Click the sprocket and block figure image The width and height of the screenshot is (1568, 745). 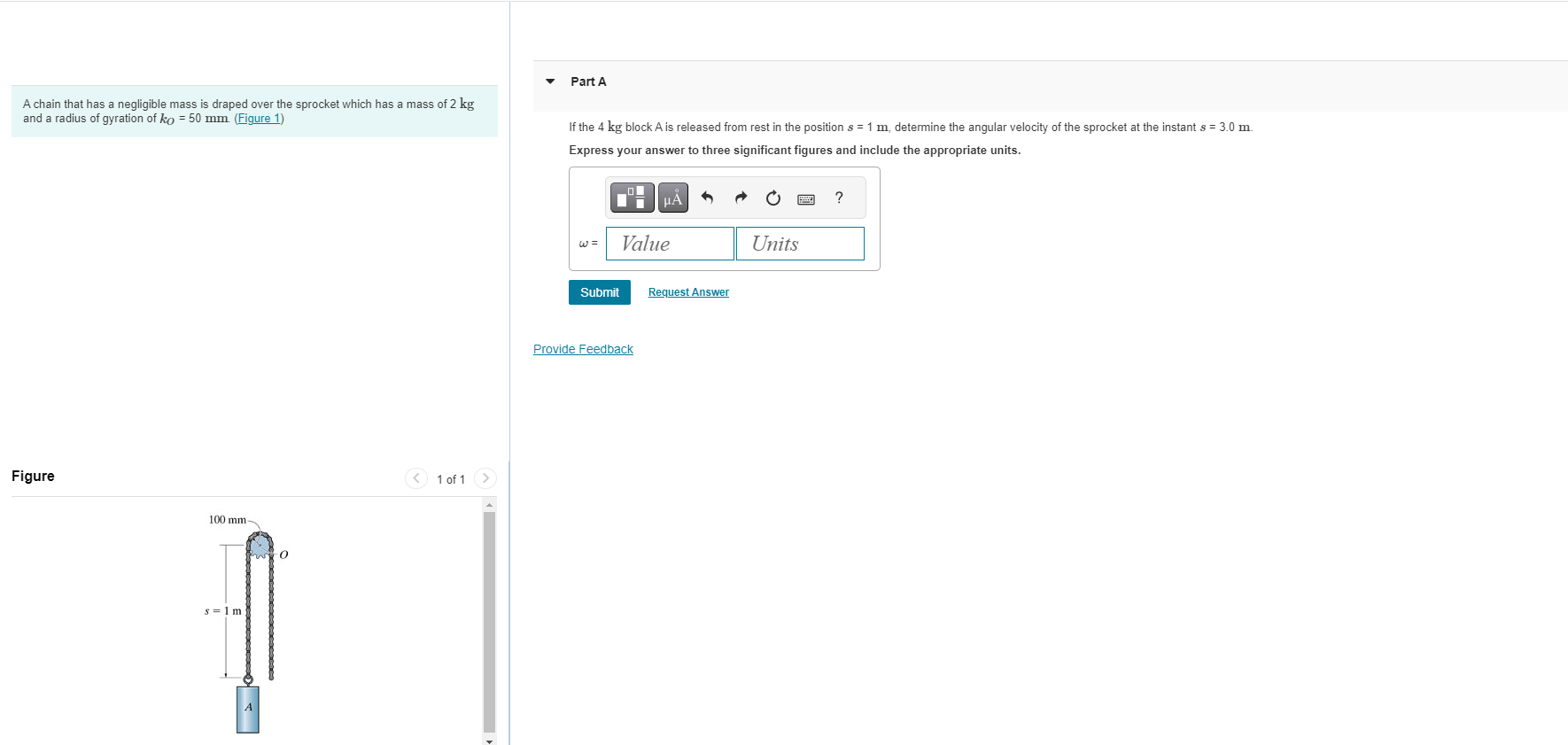click(x=248, y=624)
